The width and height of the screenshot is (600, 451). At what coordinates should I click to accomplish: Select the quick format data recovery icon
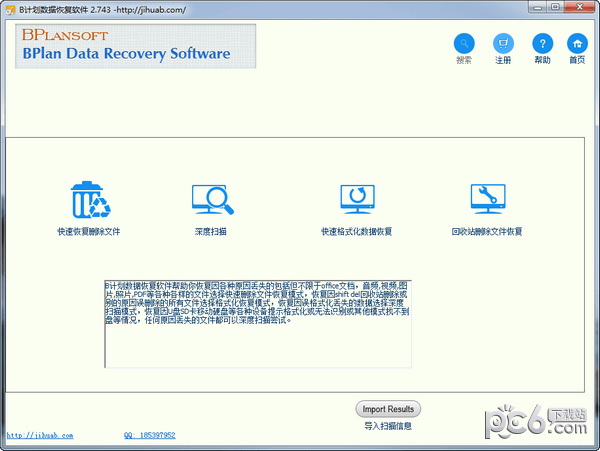pyautogui.click(x=357, y=199)
